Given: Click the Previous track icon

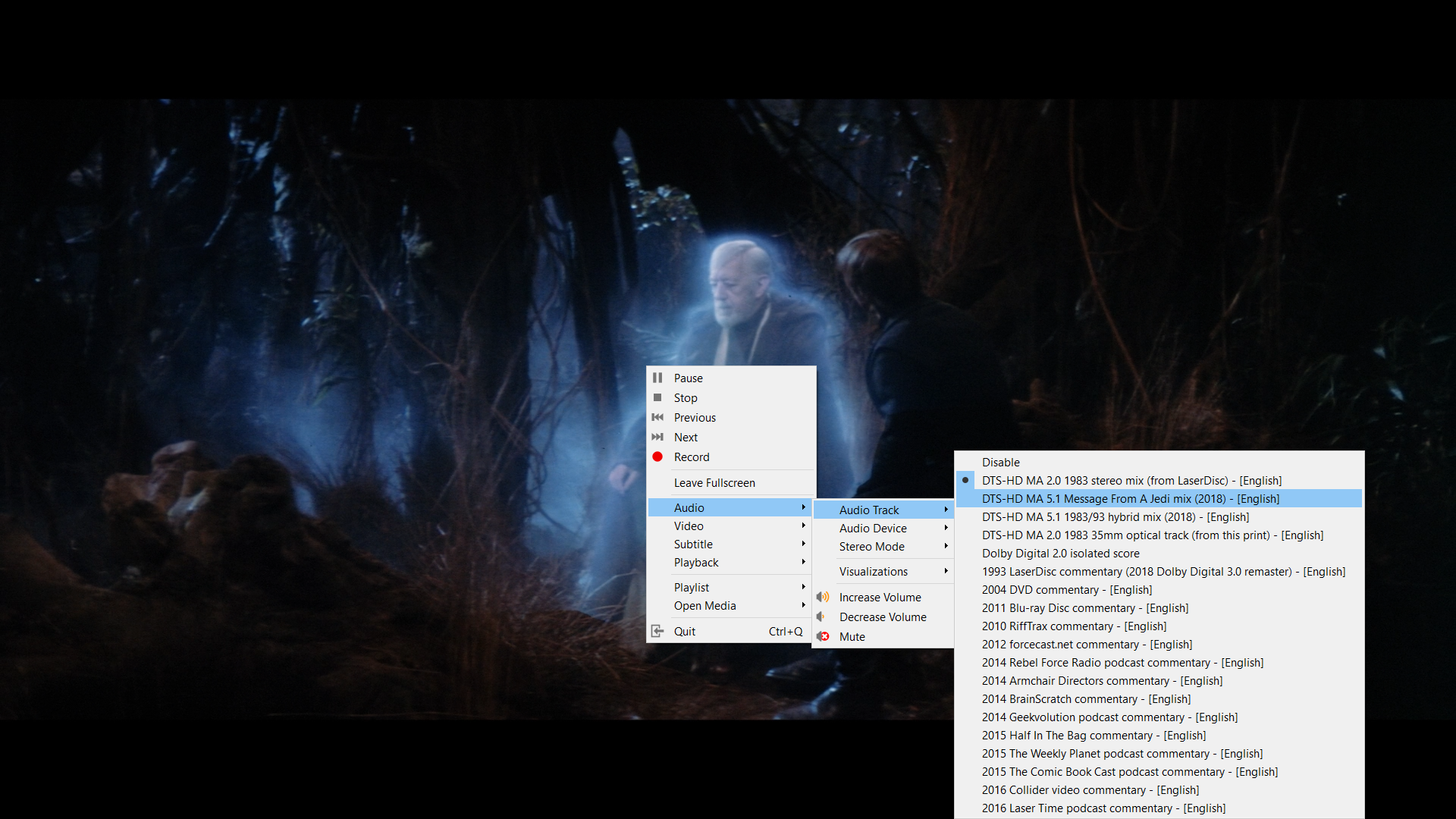Looking at the screenshot, I should 657,417.
